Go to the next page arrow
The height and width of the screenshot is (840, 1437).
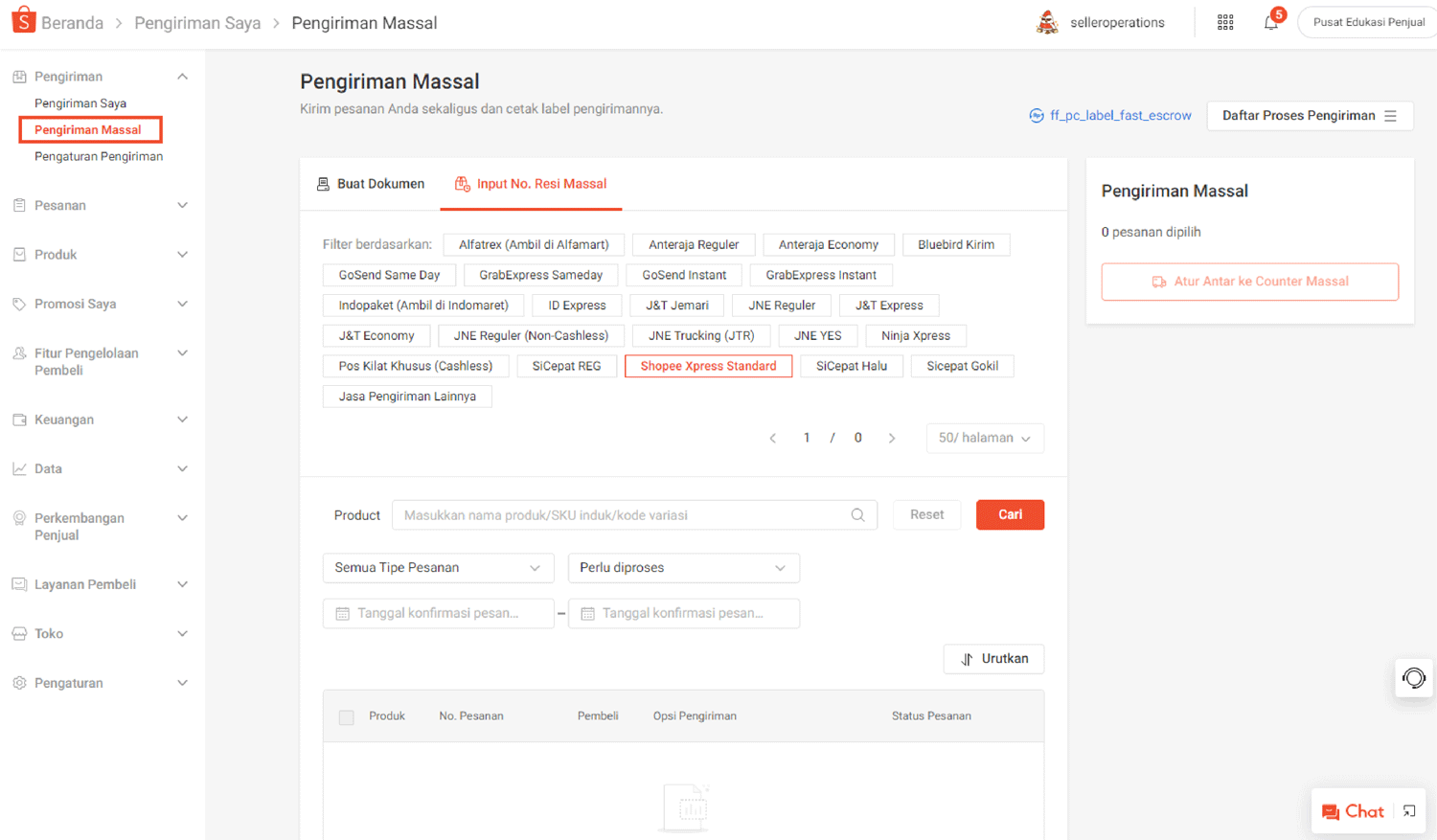(x=892, y=439)
